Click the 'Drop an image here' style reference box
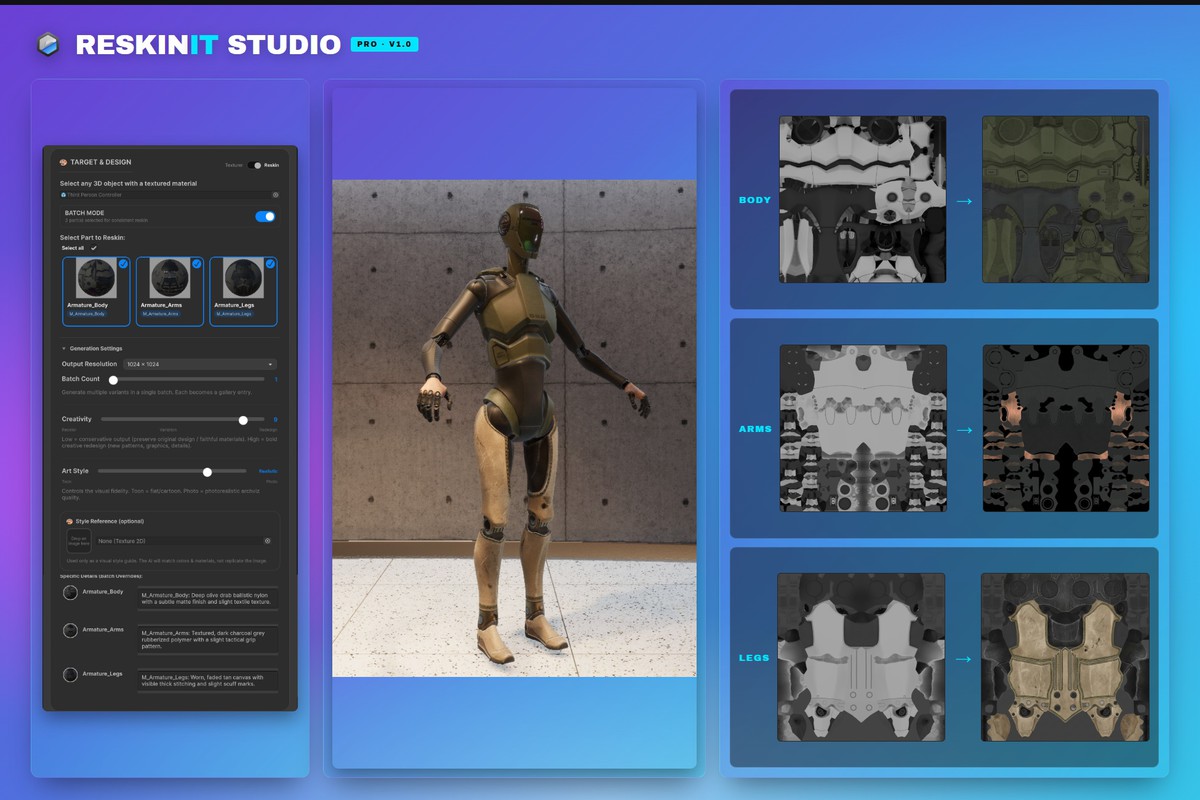 79,541
